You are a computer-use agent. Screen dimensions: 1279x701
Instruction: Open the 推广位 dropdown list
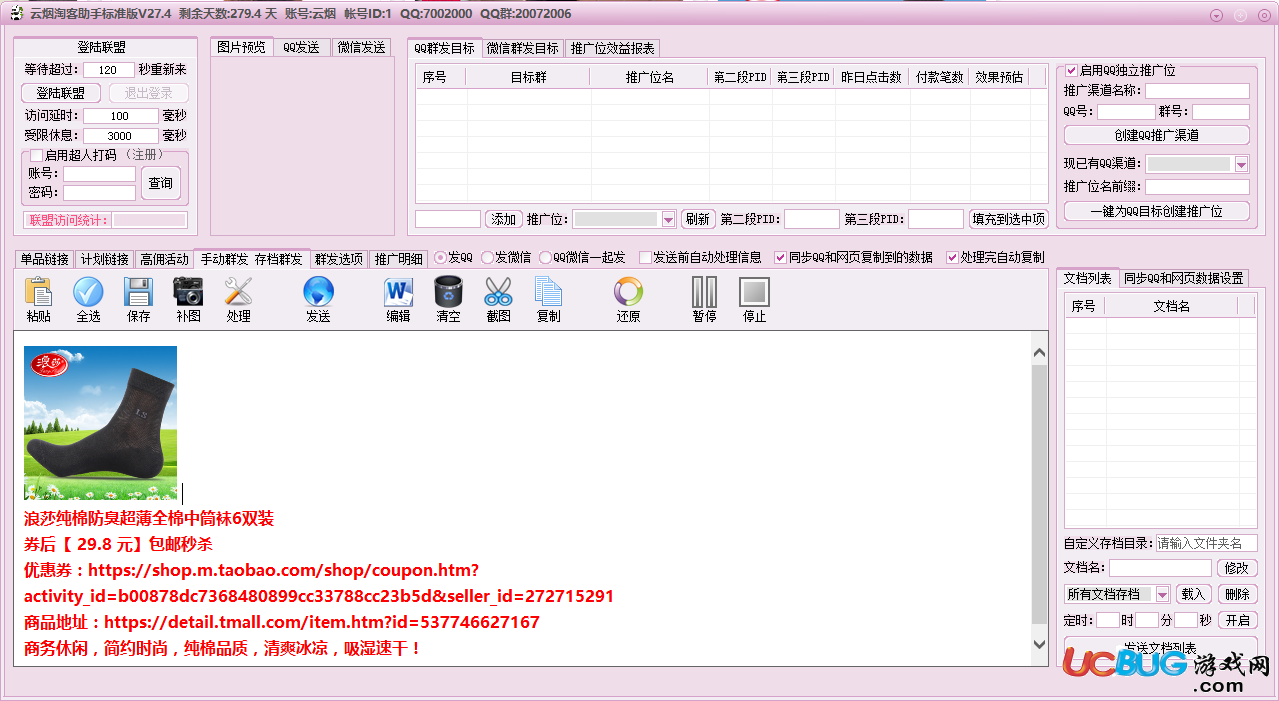point(668,219)
